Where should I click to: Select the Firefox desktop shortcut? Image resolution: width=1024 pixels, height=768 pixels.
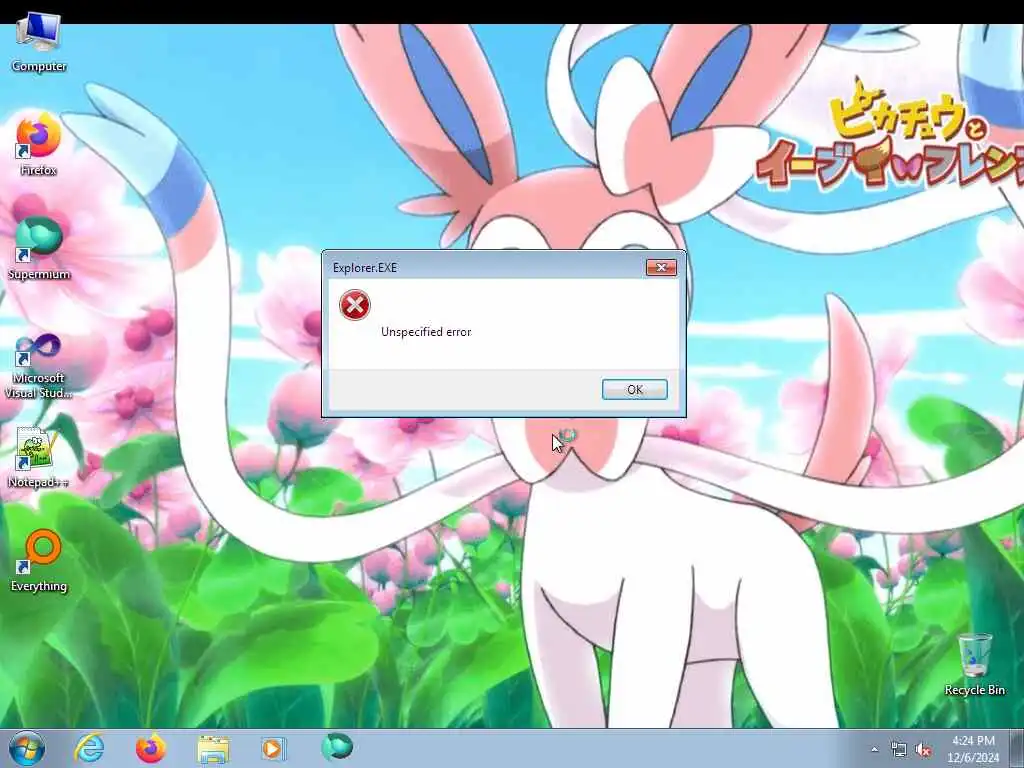[x=39, y=145]
